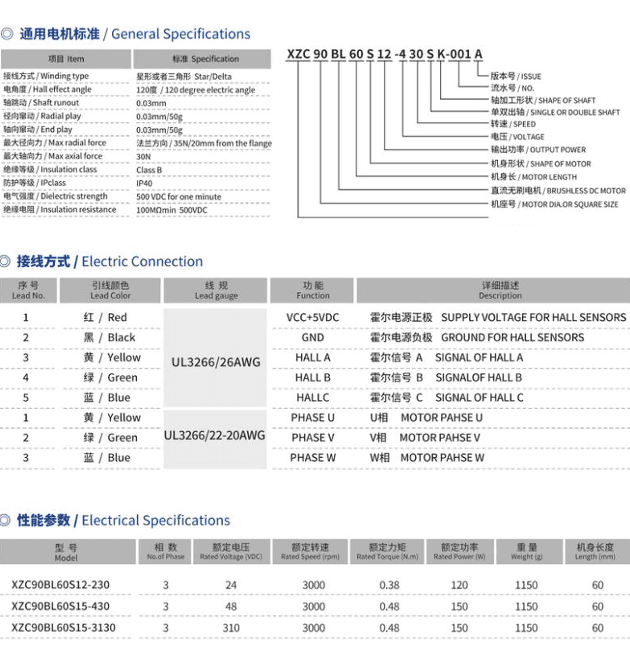Click the 30N value

pyautogui.click(x=144, y=157)
